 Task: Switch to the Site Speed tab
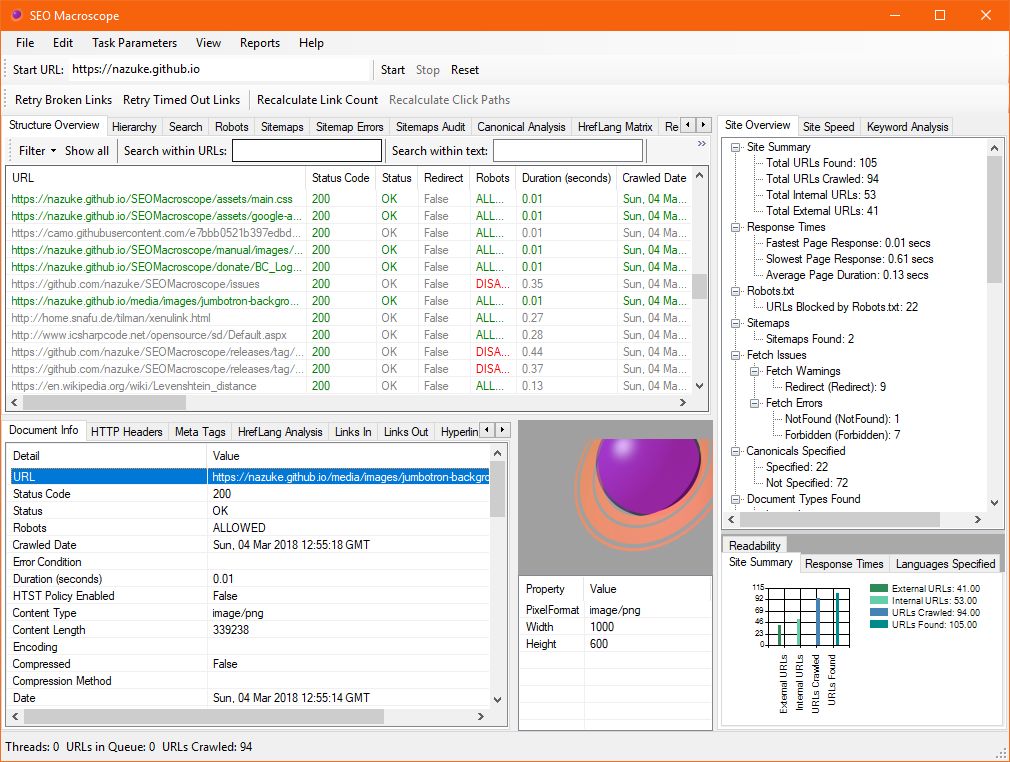tap(828, 126)
